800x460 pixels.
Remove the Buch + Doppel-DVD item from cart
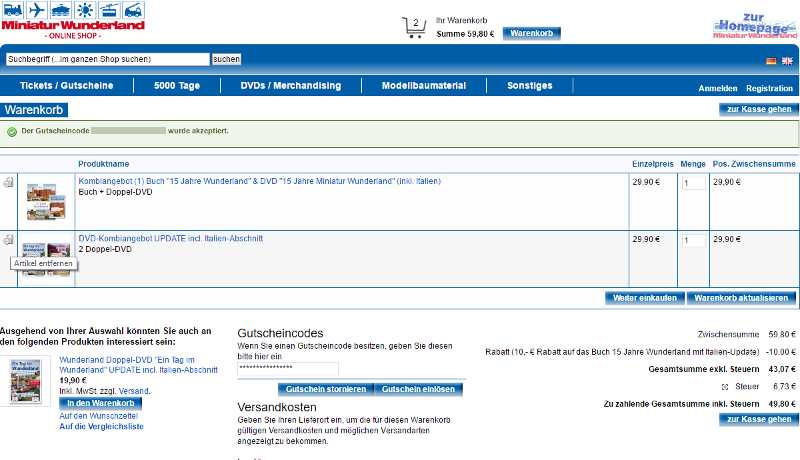click(9, 183)
